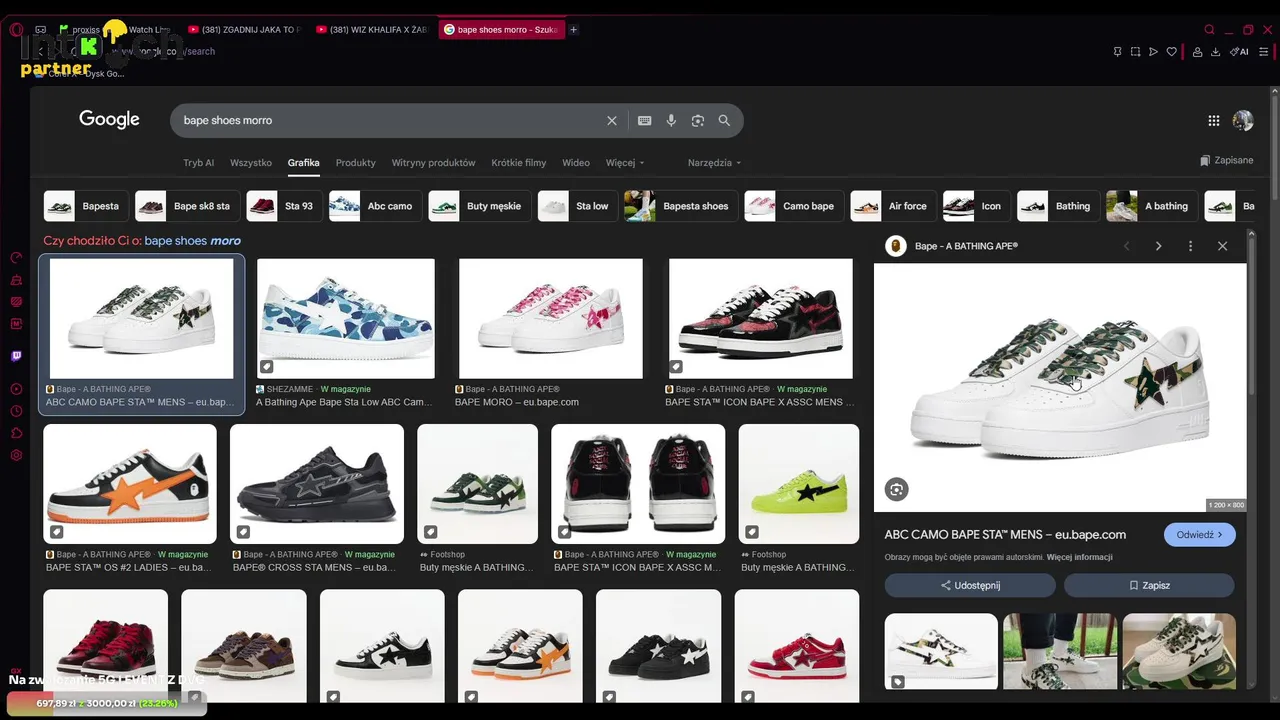This screenshot has width=1280, height=720.
Task: Open the browser profile icon
Action: click(x=1197, y=52)
